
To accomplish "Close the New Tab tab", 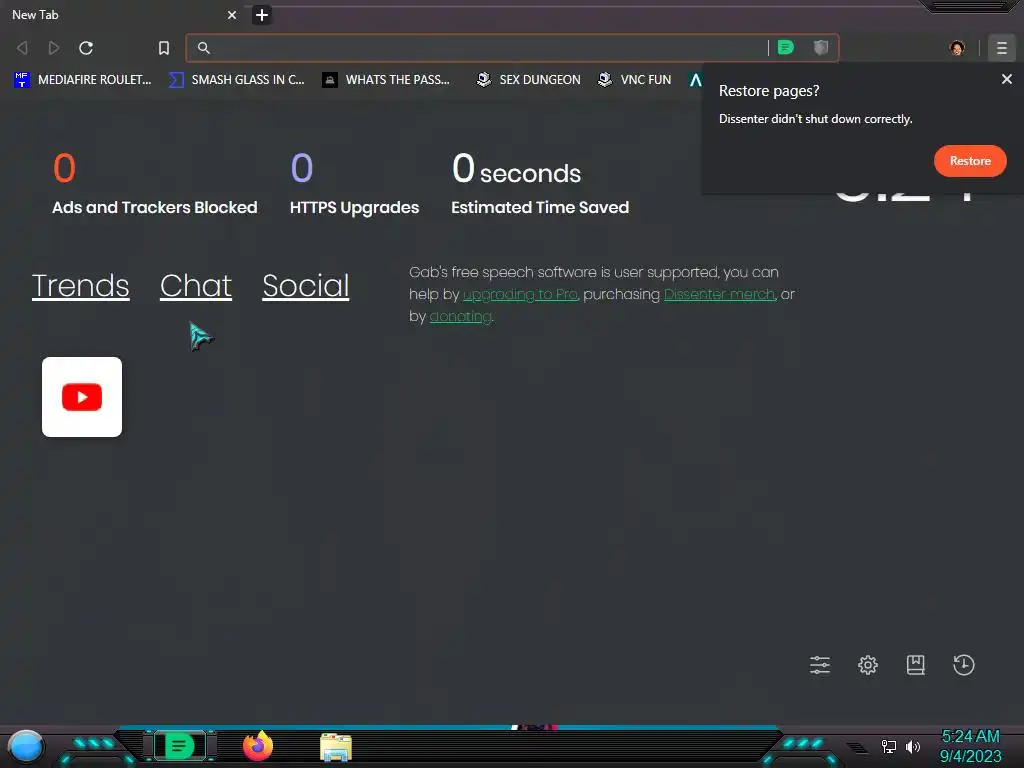I will (232, 14).
